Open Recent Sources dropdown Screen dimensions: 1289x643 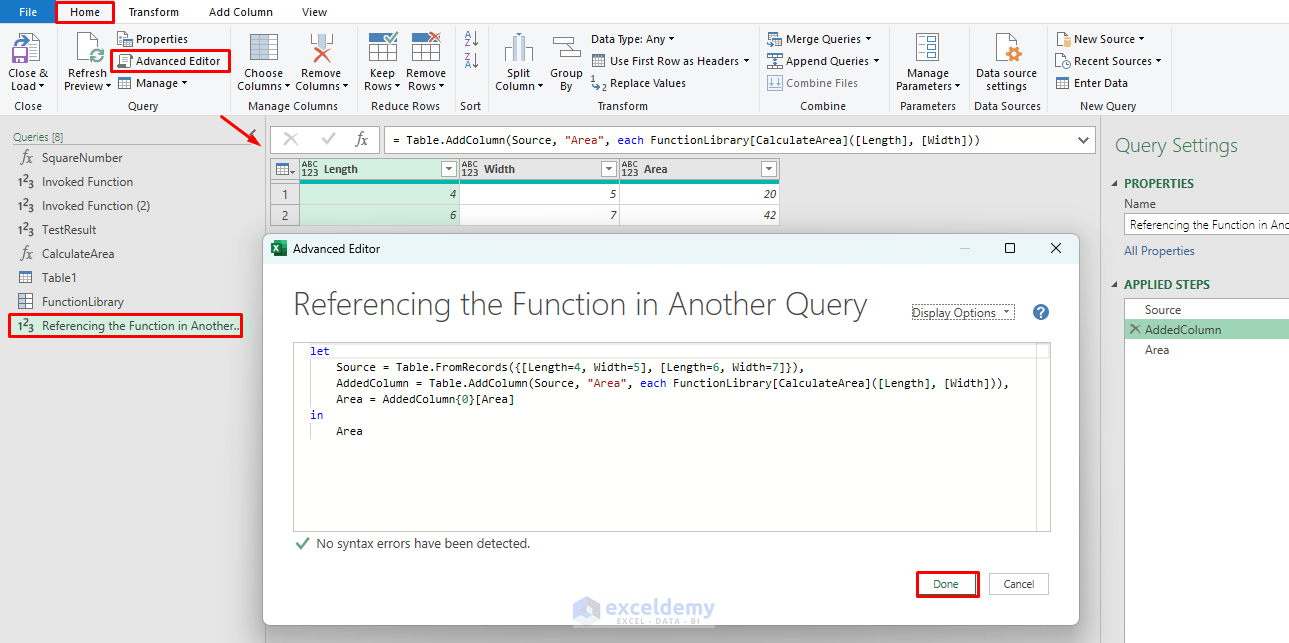point(1108,61)
